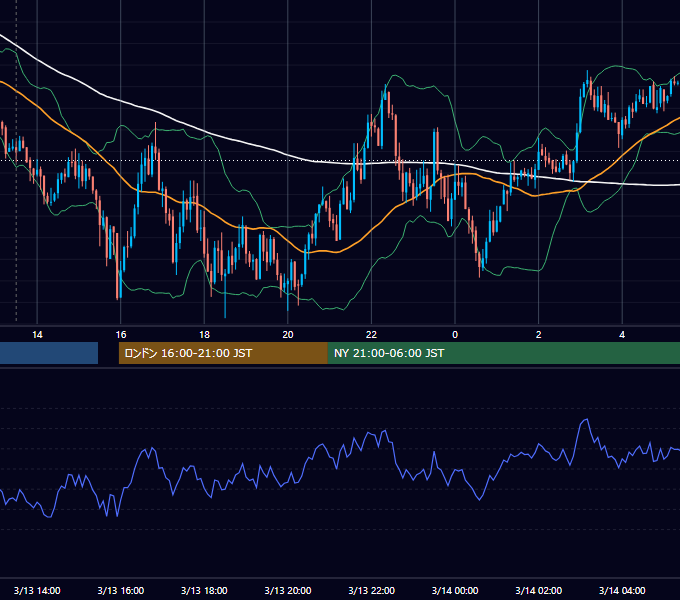The height and width of the screenshot is (600, 680).
Task: Click the 3/13 22:00 time label
Action: click(x=372, y=590)
